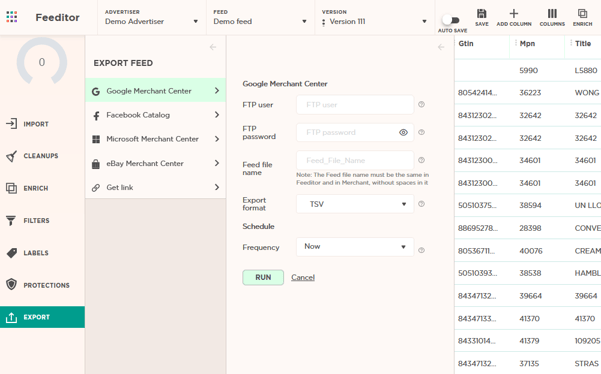
Task: Open the version options three-dot icon
Action: [323, 23]
